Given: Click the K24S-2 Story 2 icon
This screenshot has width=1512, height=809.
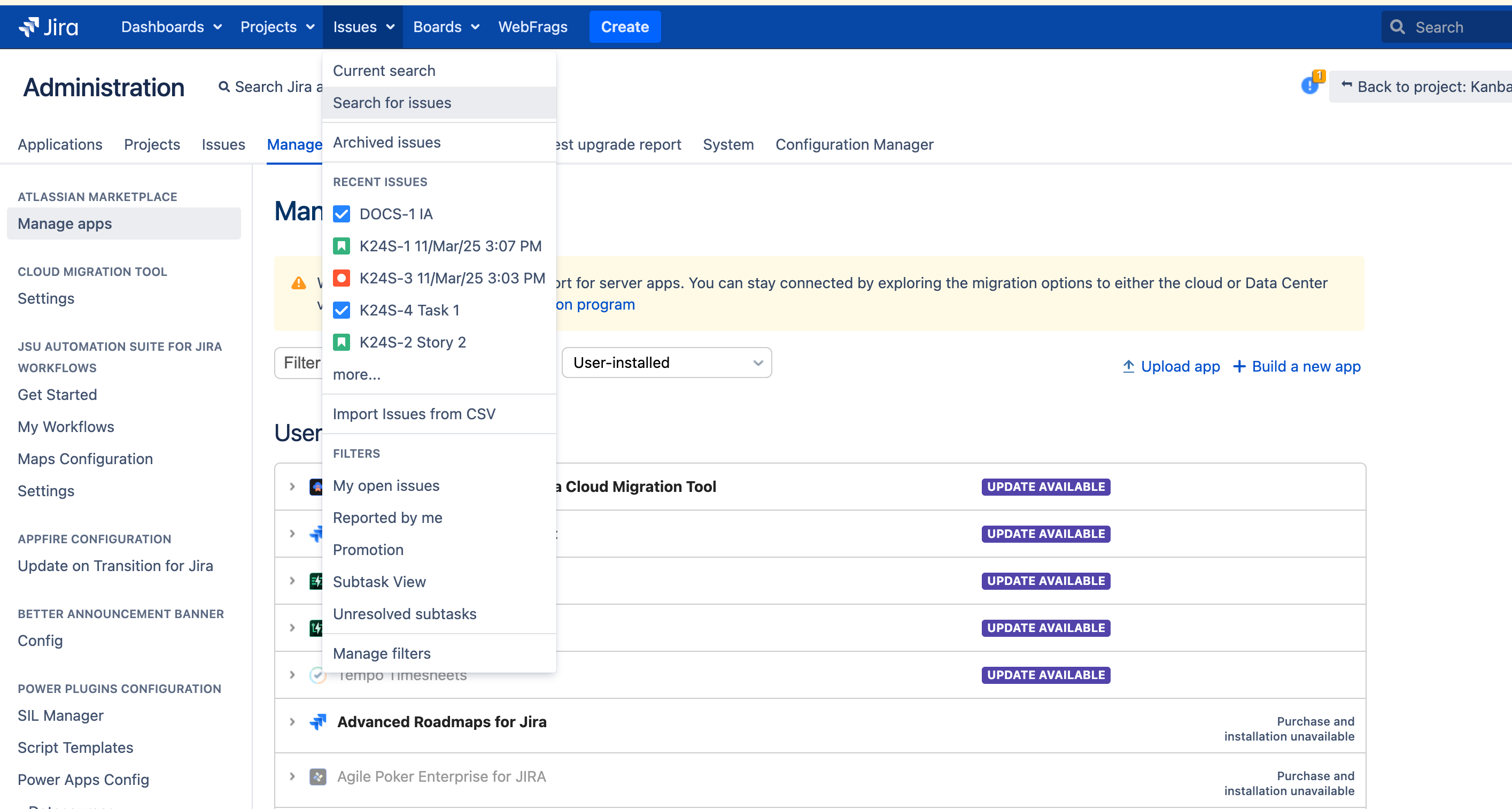Looking at the screenshot, I should (x=341, y=342).
